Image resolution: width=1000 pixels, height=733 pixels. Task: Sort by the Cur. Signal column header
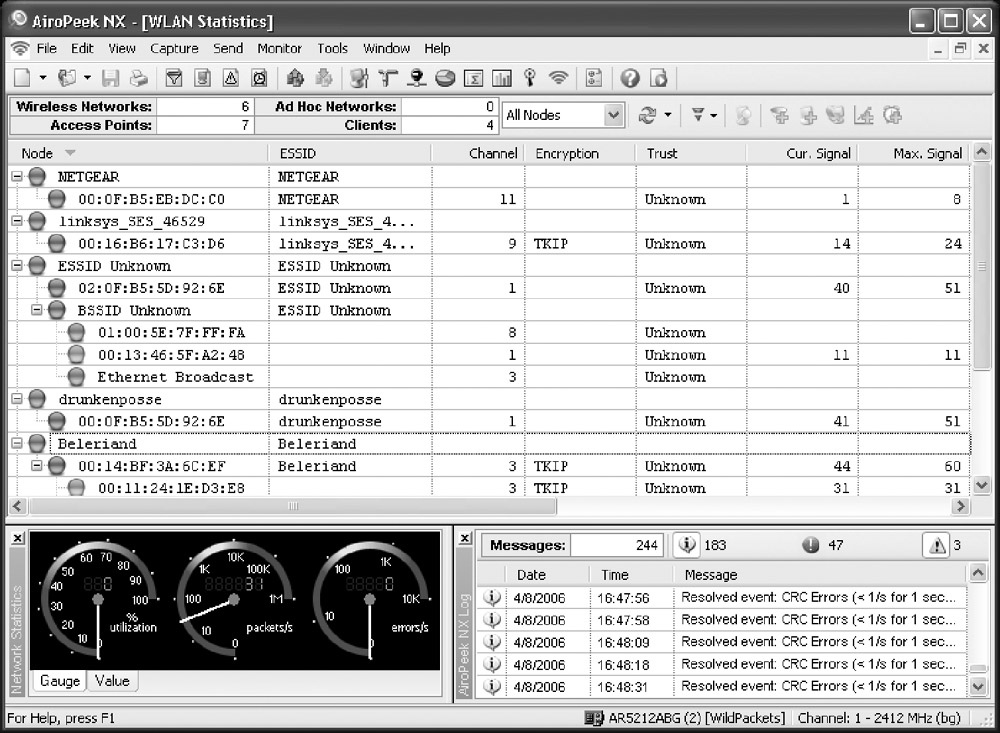pos(802,153)
